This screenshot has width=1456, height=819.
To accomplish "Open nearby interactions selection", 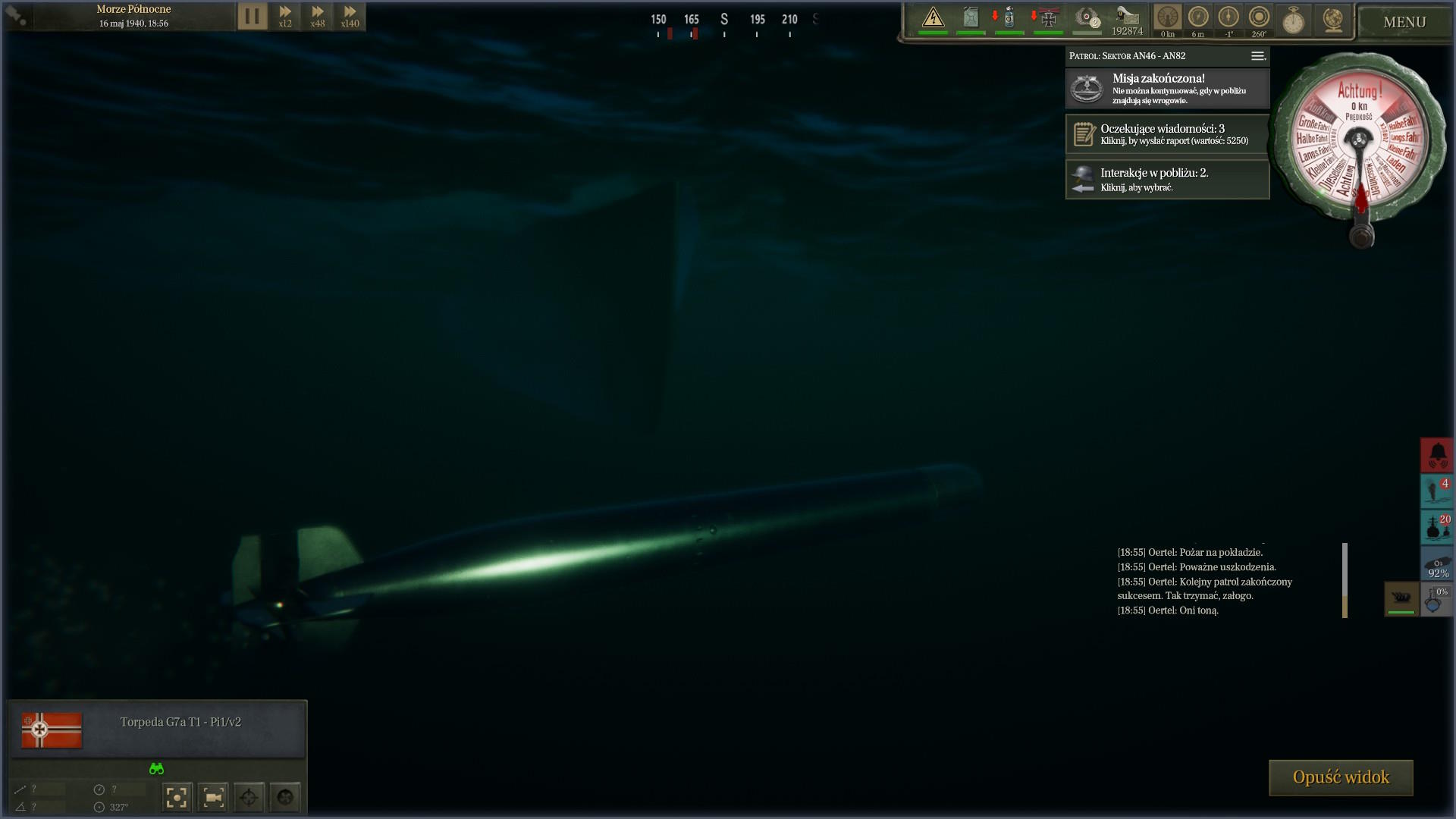I will click(1167, 180).
